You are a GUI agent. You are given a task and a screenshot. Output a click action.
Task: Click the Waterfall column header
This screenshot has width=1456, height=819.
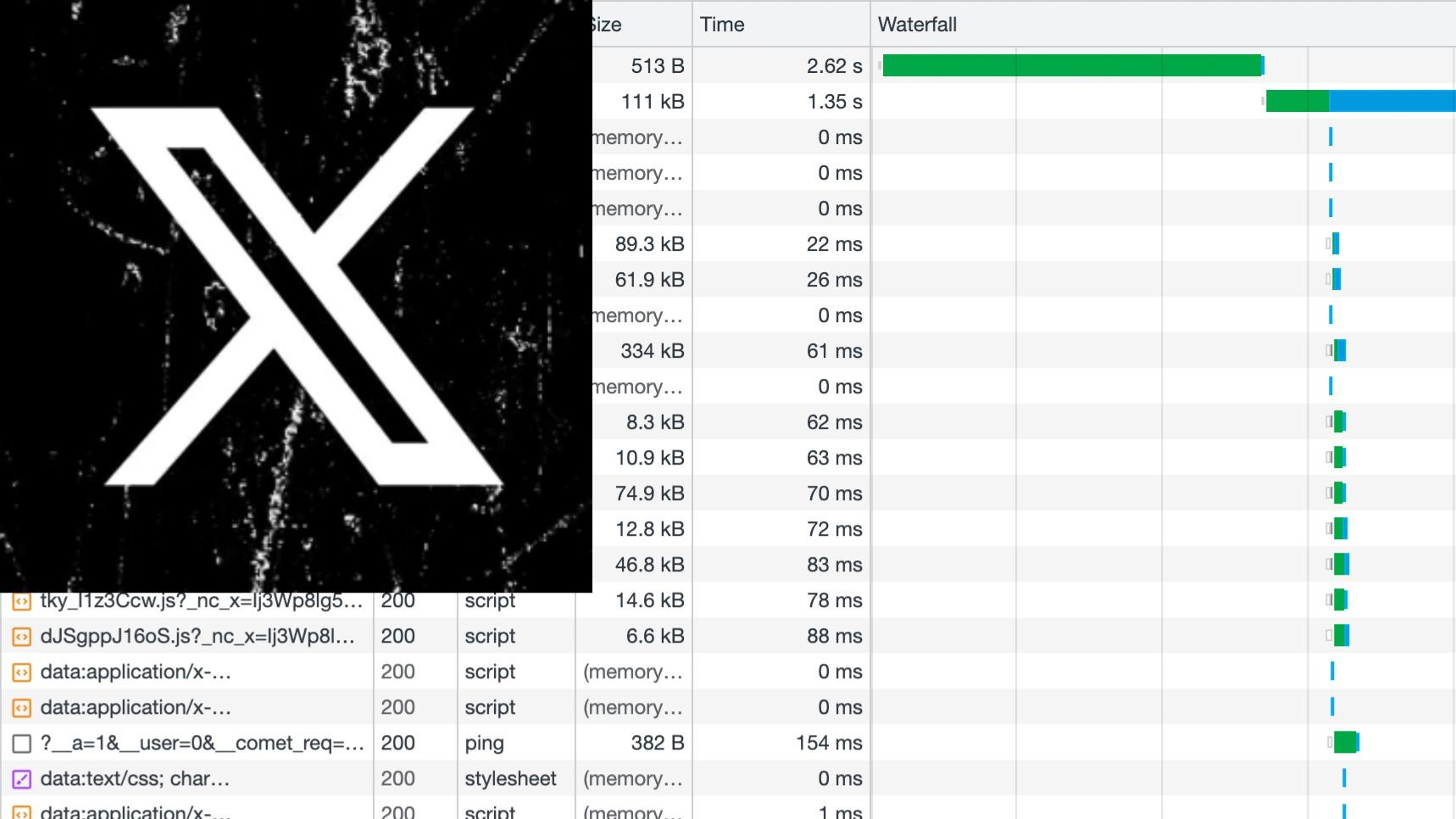point(917,25)
